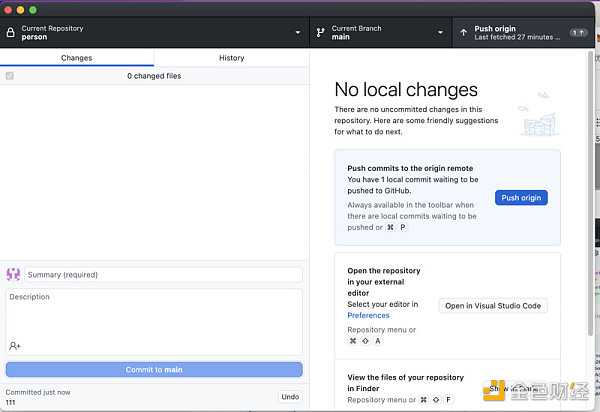
Task: Expand the Current Repository dropdown arrow
Action: point(297,33)
